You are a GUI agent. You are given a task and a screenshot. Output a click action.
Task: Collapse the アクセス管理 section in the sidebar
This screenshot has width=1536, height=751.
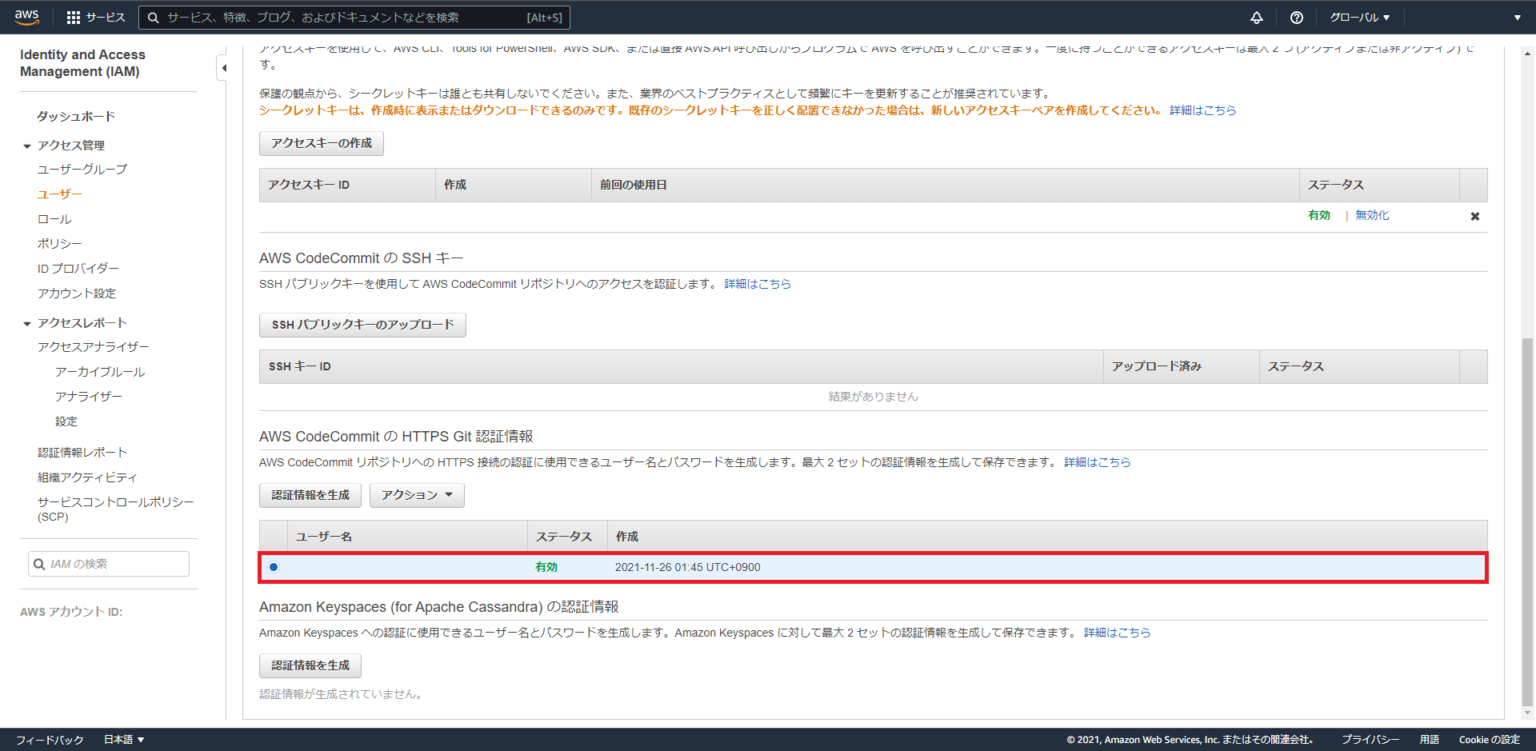(x=28, y=145)
